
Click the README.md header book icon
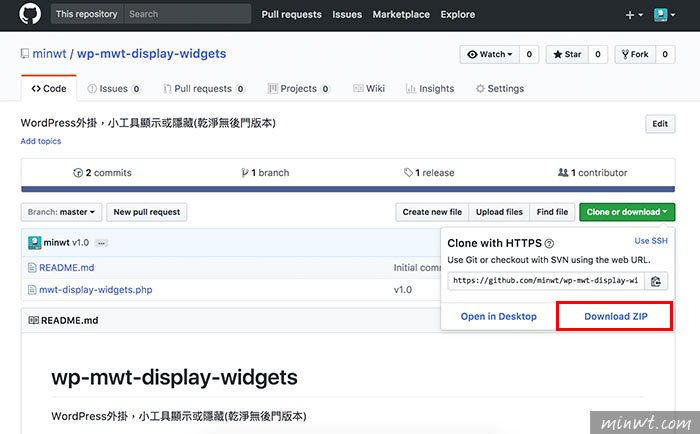point(33,320)
